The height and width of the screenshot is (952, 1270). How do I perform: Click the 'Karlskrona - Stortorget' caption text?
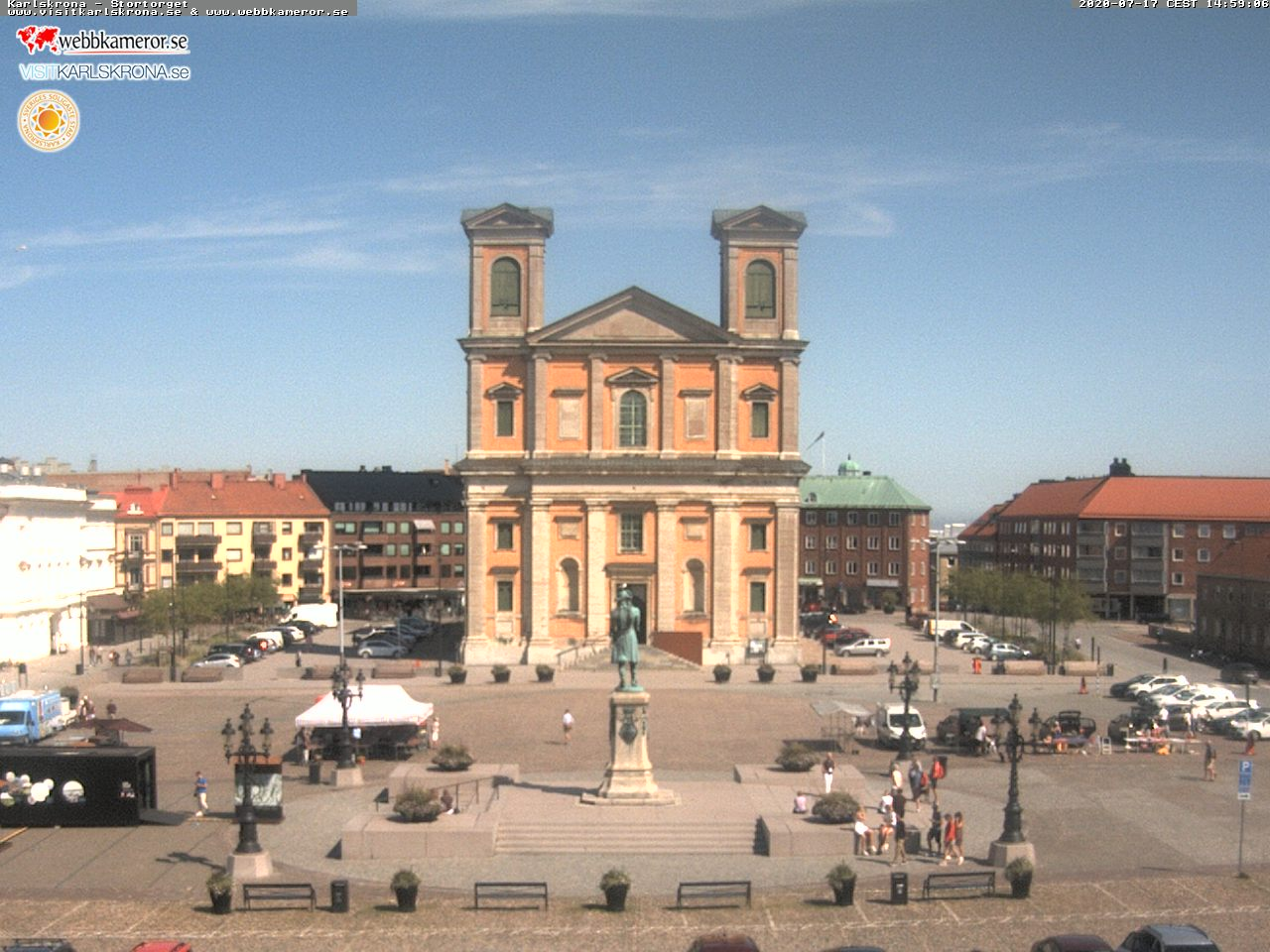[x=97, y=4]
